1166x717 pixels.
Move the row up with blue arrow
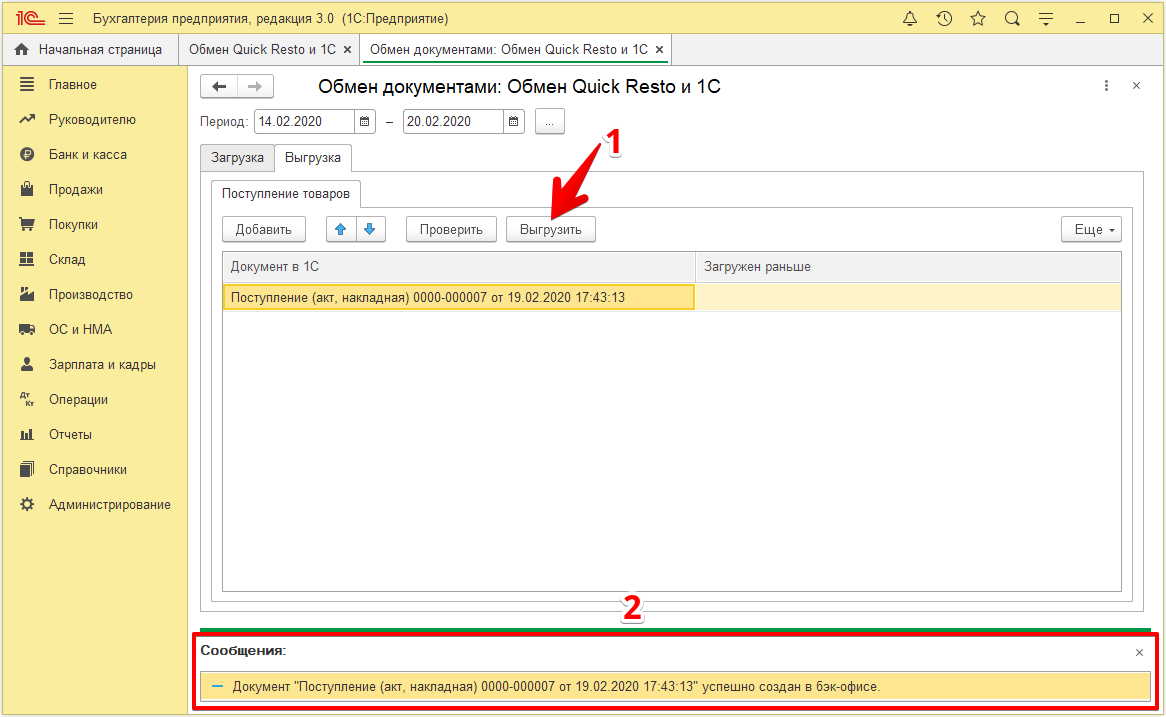click(x=341, y=229)
